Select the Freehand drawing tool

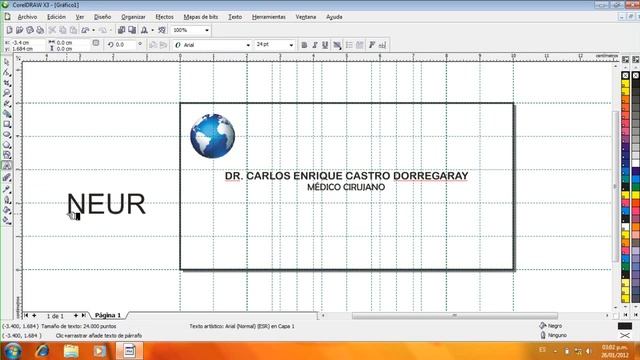click(7, 104)
